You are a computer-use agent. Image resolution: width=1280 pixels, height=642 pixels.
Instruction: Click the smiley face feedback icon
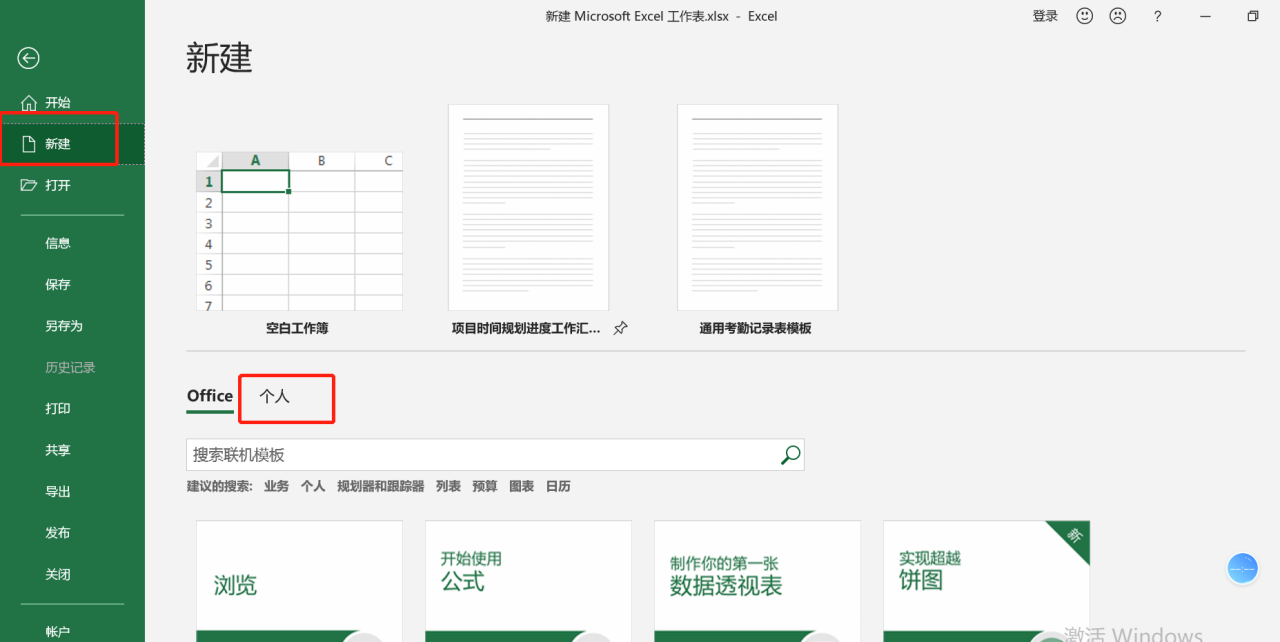(x=1085, y=16)
